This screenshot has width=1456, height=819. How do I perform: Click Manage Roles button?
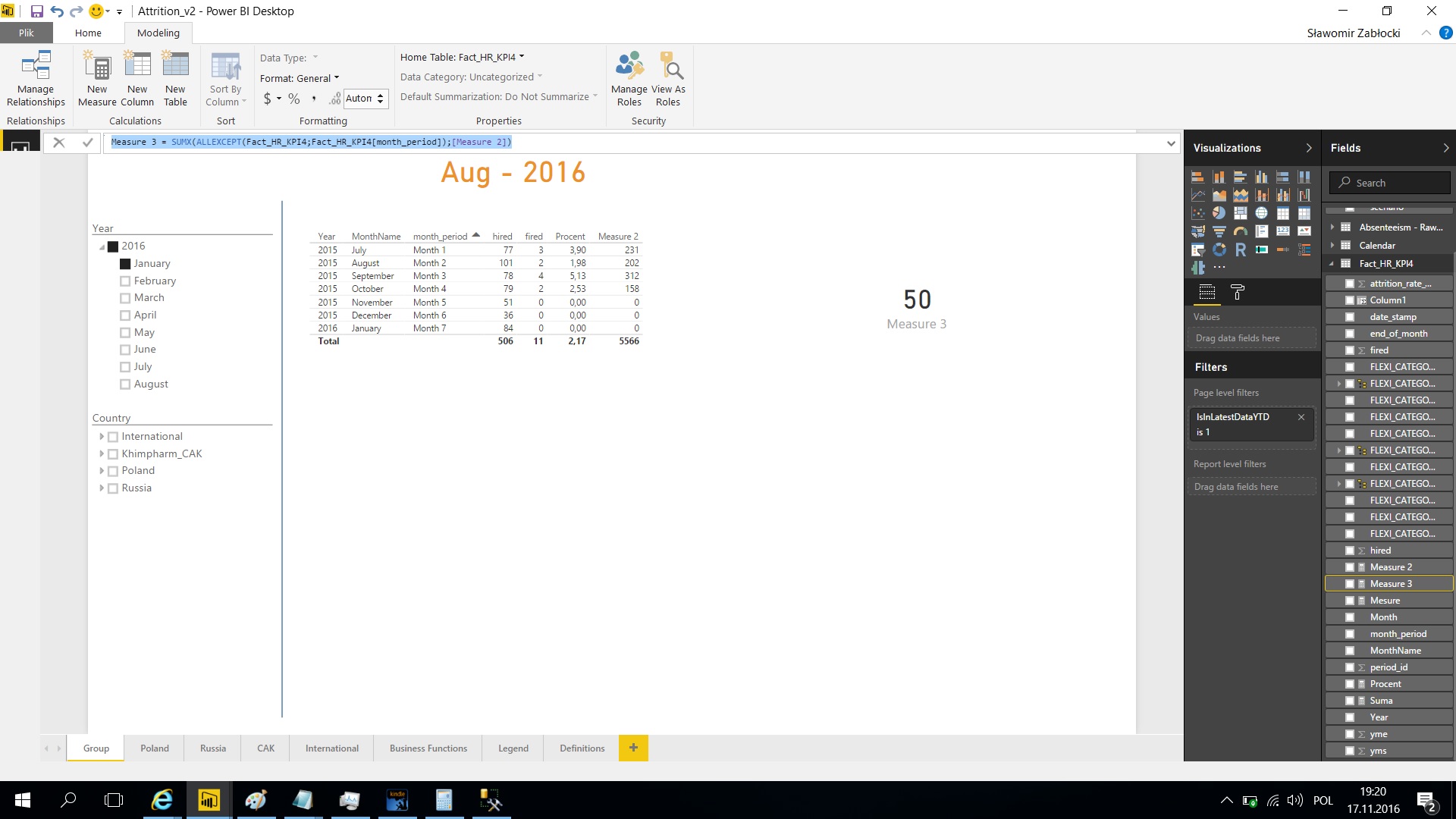tap(629, 79)
